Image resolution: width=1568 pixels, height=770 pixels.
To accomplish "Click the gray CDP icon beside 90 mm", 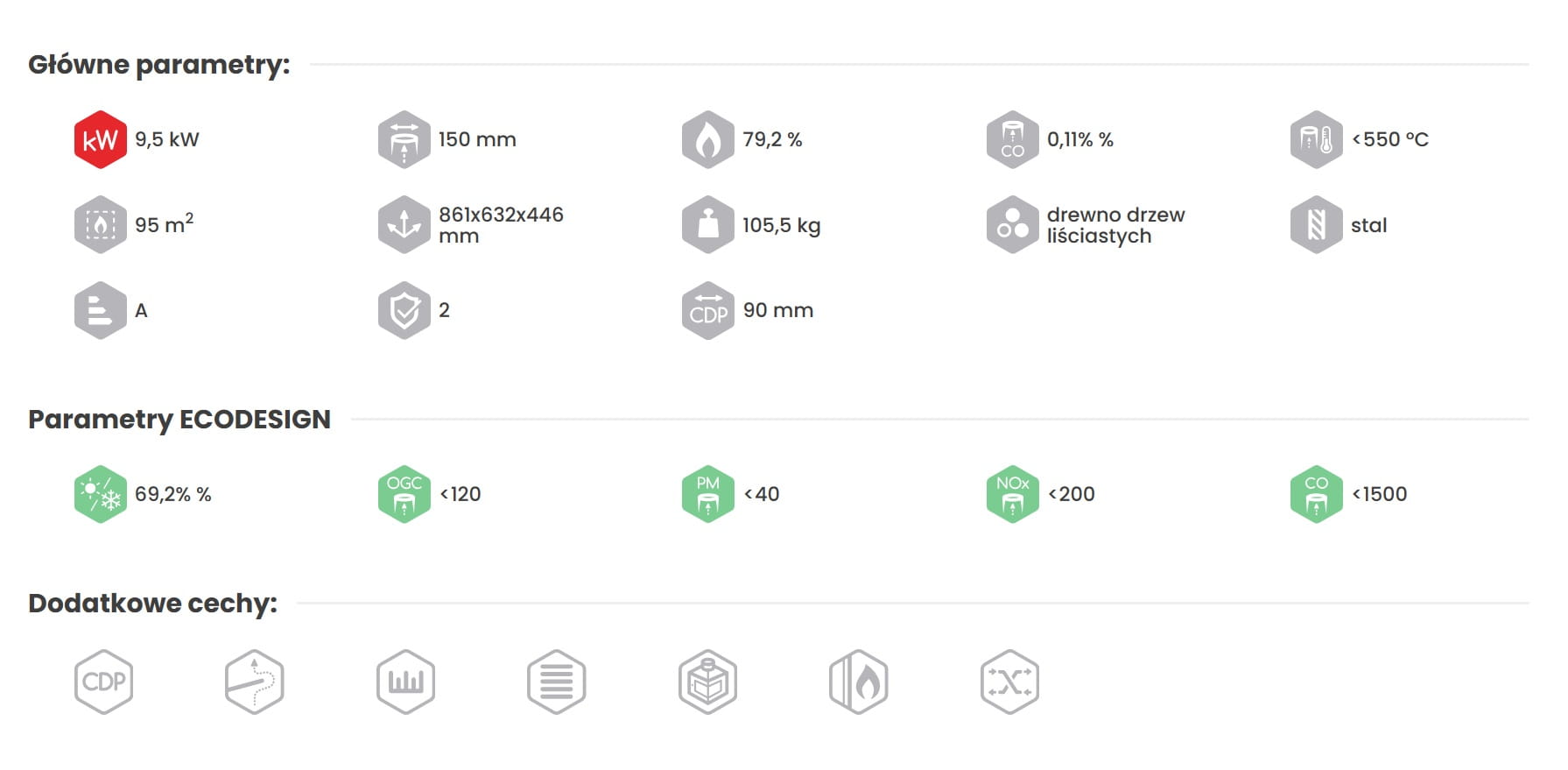I will [x=708, y=310].
